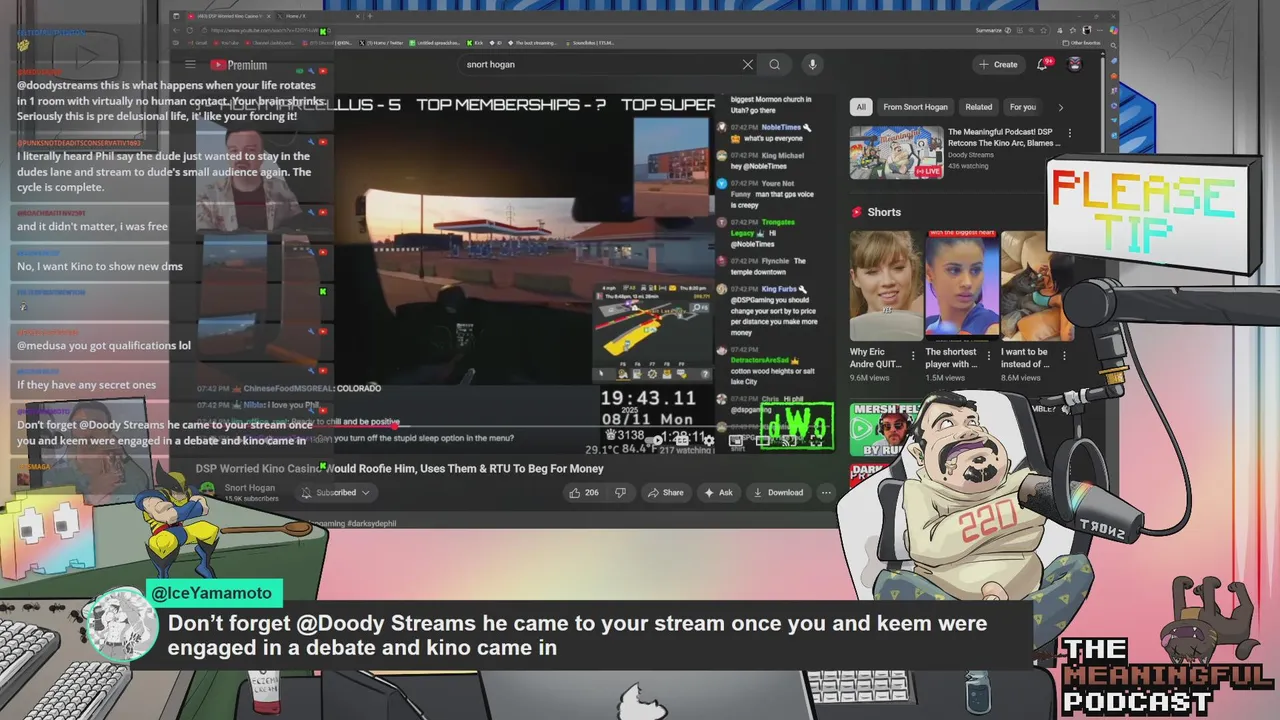The height and width of the screenshot is (720, 1280).
Task: Clear the 'snort hogan' search text
Action: click(x=747, y=65)
